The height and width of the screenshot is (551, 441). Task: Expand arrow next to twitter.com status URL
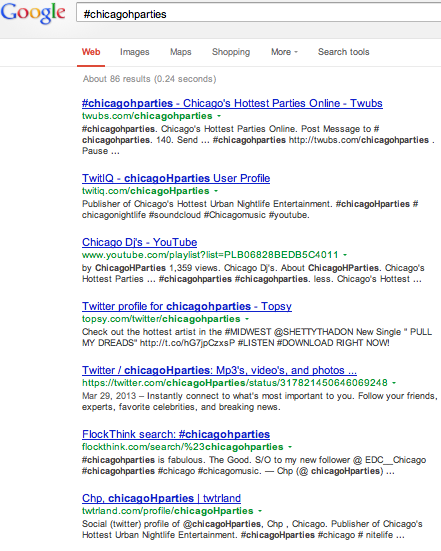point(394,383)
